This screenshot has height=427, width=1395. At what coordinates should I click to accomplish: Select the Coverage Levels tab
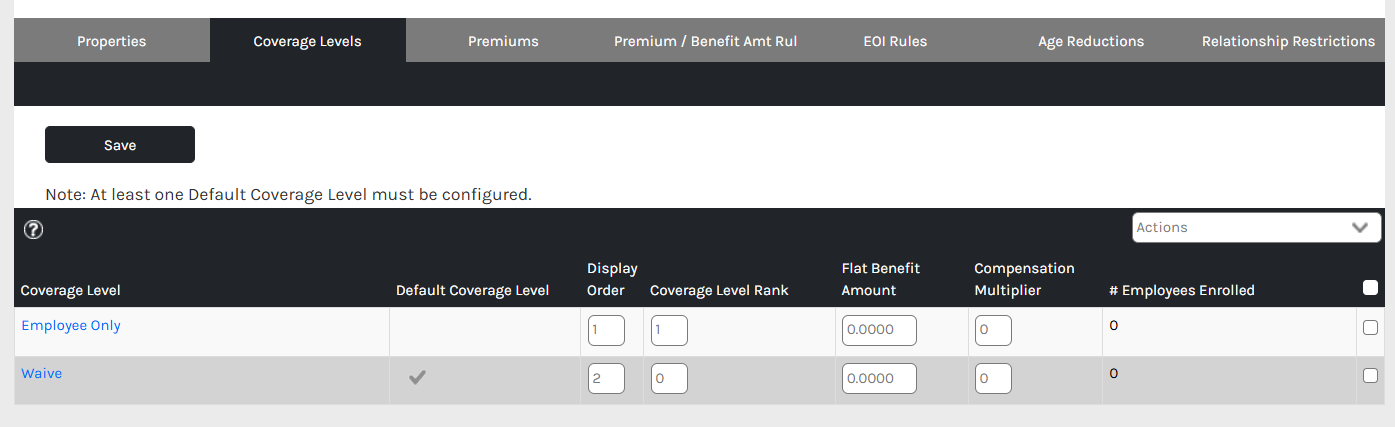coord(308,41)
